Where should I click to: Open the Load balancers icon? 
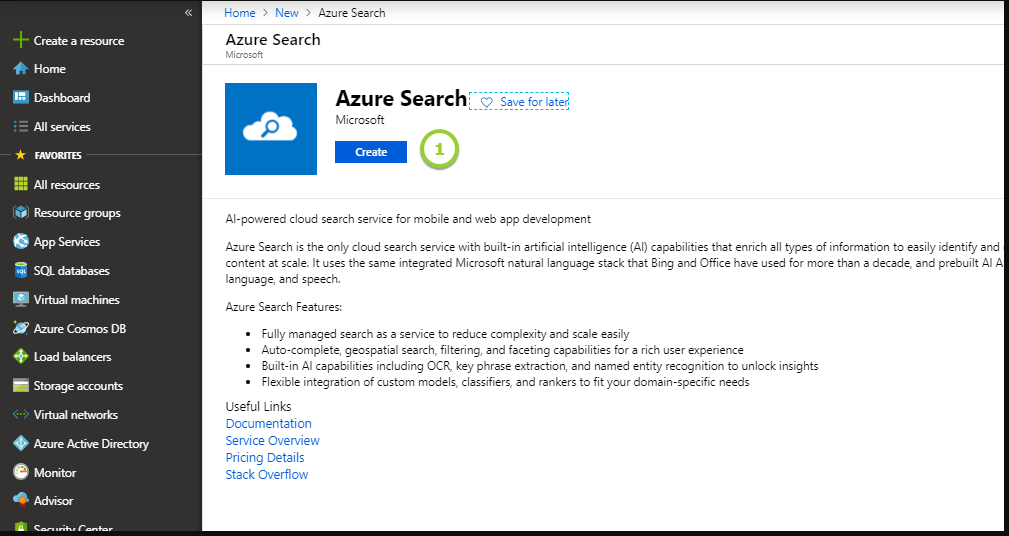(20, 357)
